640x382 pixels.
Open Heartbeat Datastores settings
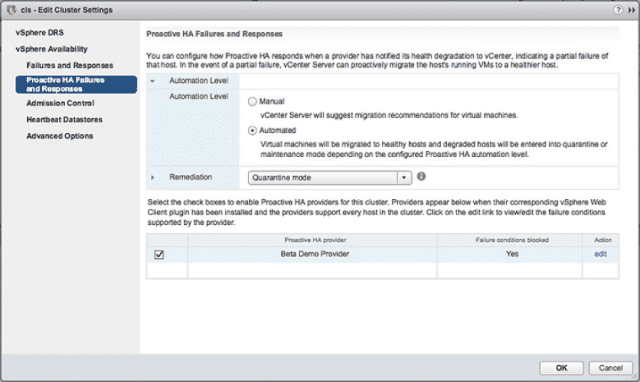click(x=64, y=120)
